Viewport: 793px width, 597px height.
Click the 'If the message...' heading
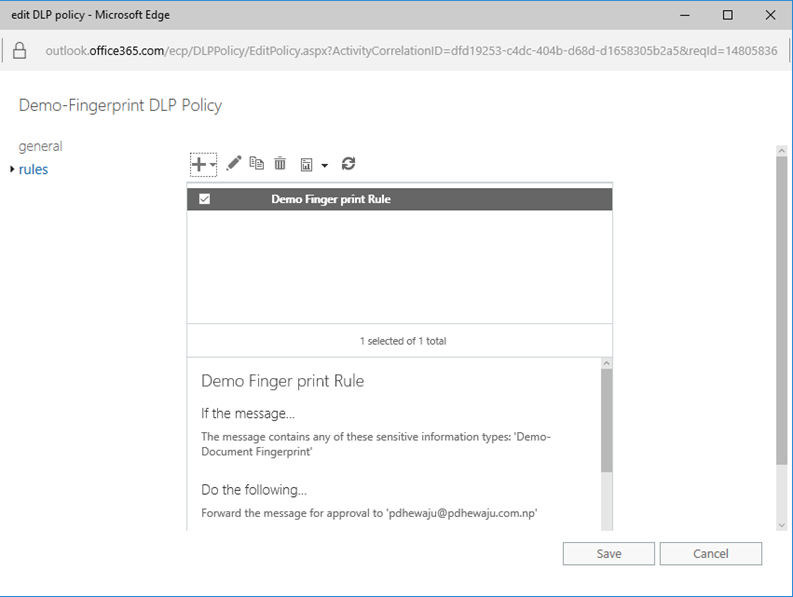248,413
